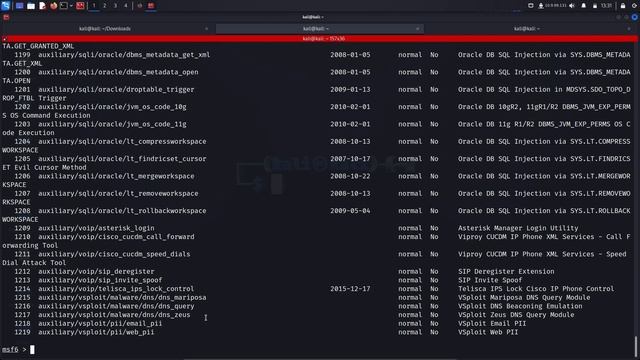
Task: Click the show desktop panel icon
Action: tap(19, 6)
